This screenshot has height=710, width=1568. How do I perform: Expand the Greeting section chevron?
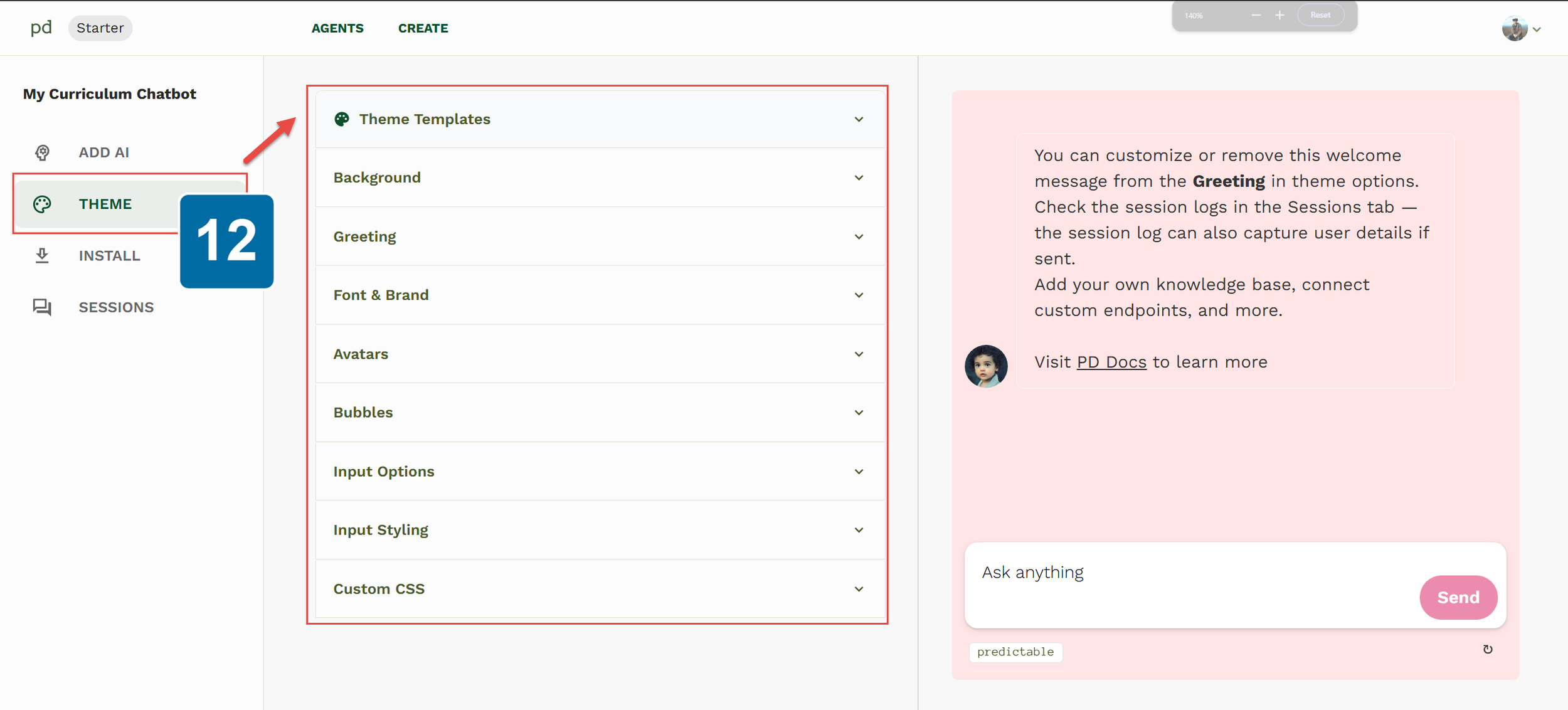[x=859, y=237]
